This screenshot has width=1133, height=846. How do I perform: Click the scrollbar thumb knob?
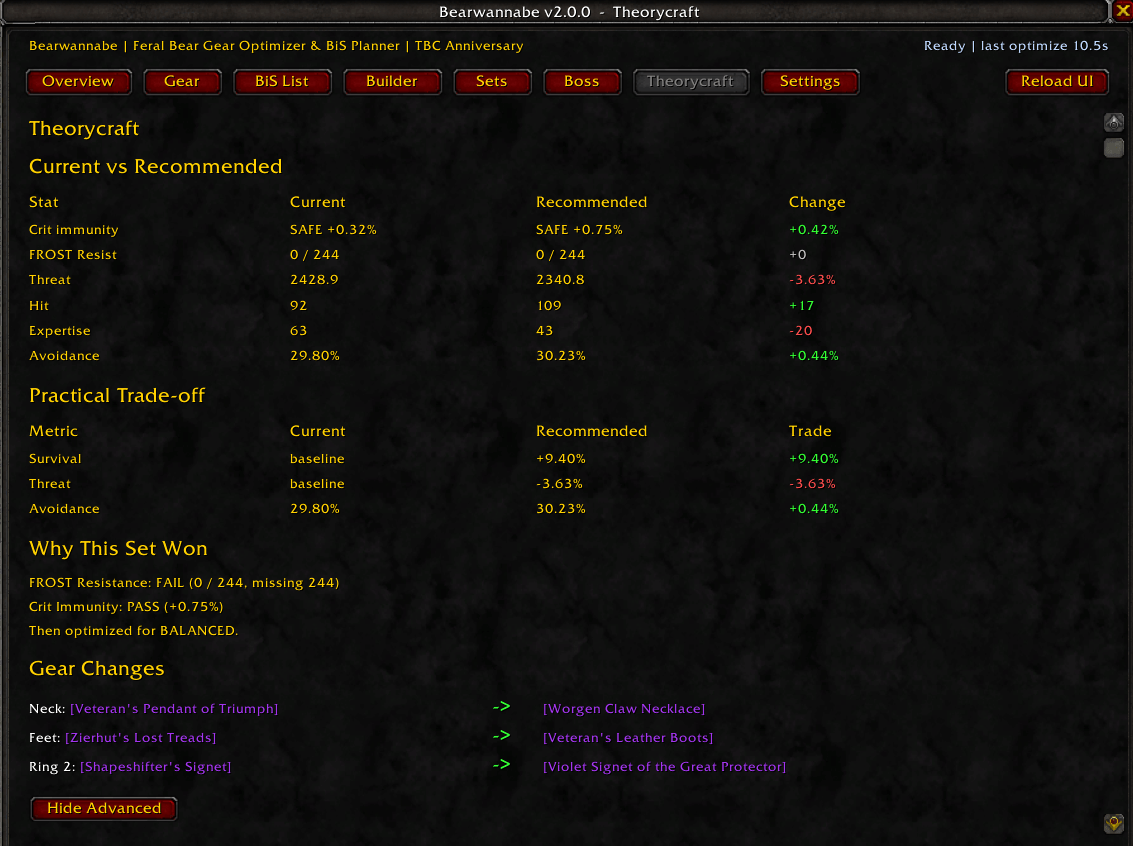point(1113,148)
